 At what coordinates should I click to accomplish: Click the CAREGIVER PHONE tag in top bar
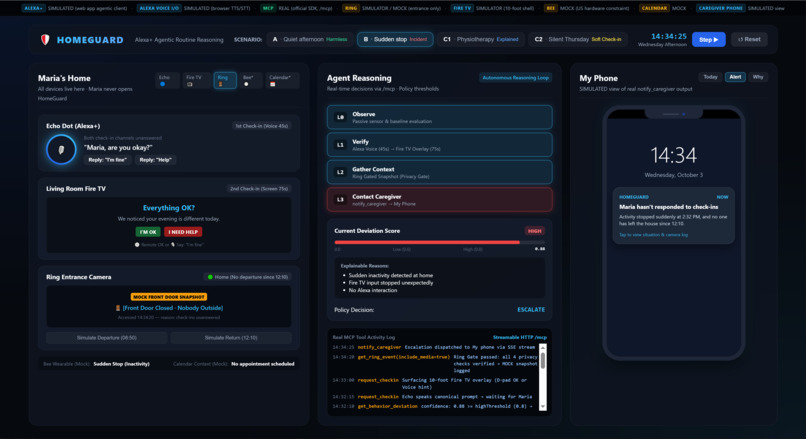click(720, 8)
